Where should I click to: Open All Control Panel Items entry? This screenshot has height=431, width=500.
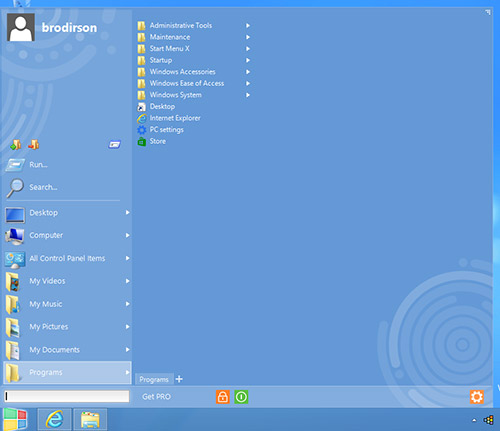(x=67, y=258)
